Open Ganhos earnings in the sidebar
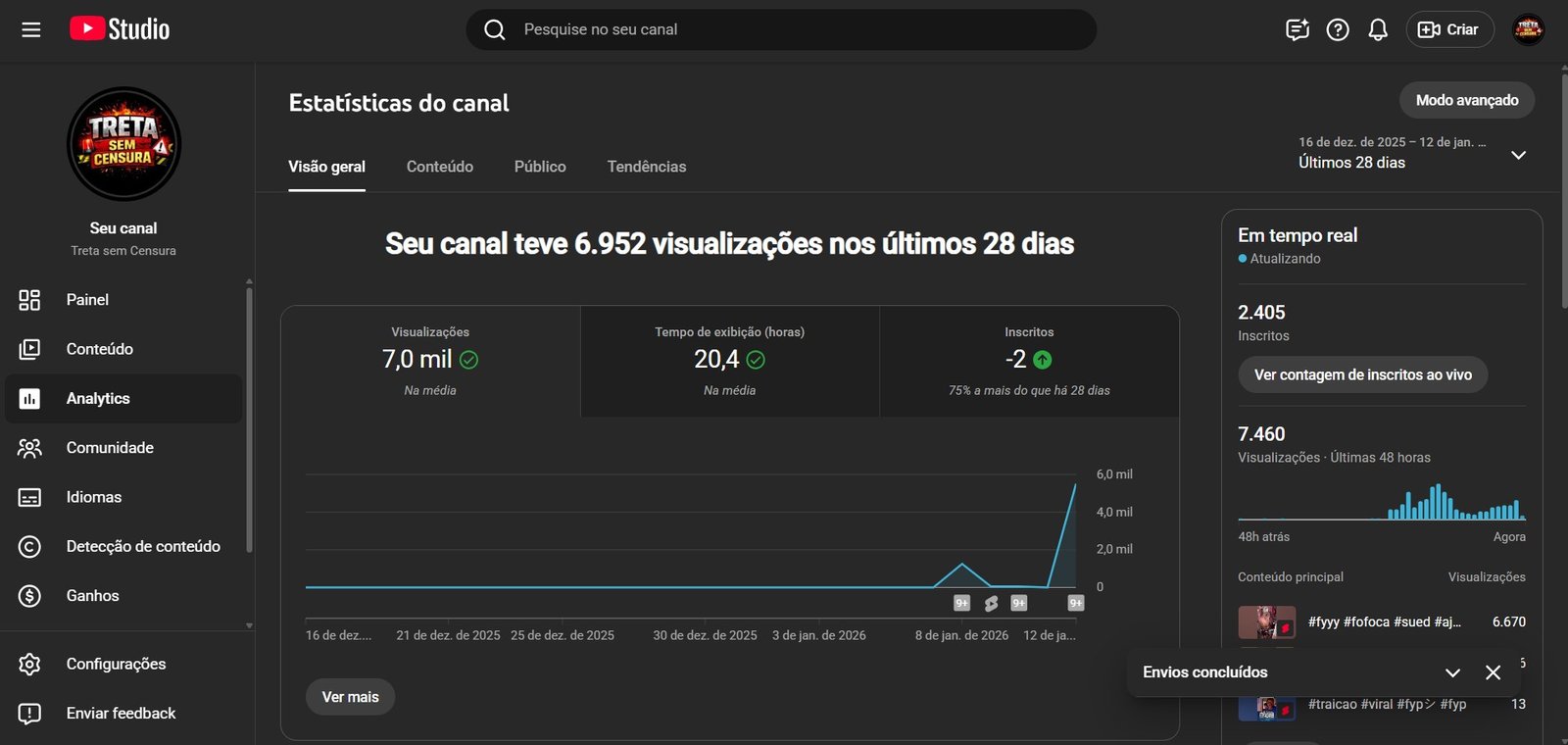 [123, 595]
